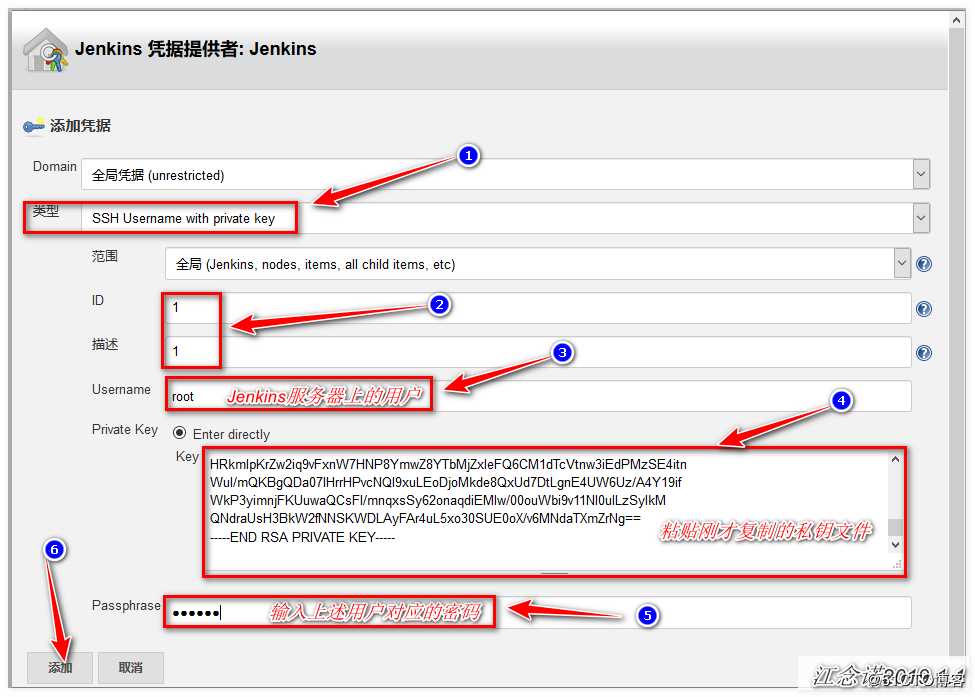Click the key textarea resize grip

point(897,565)
